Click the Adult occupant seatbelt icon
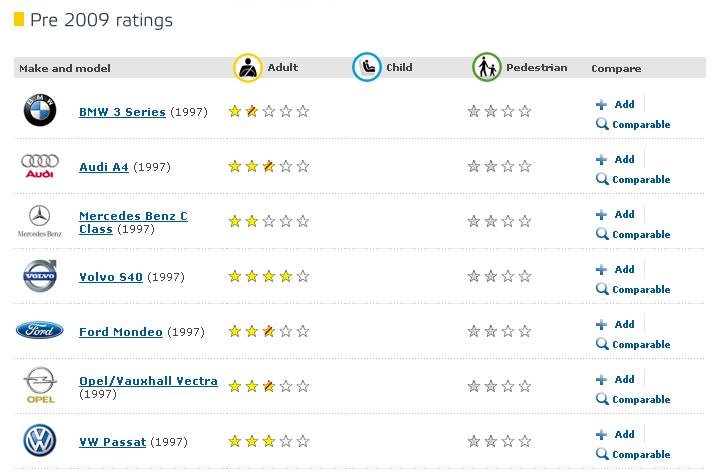 click(x=247, y=68)
